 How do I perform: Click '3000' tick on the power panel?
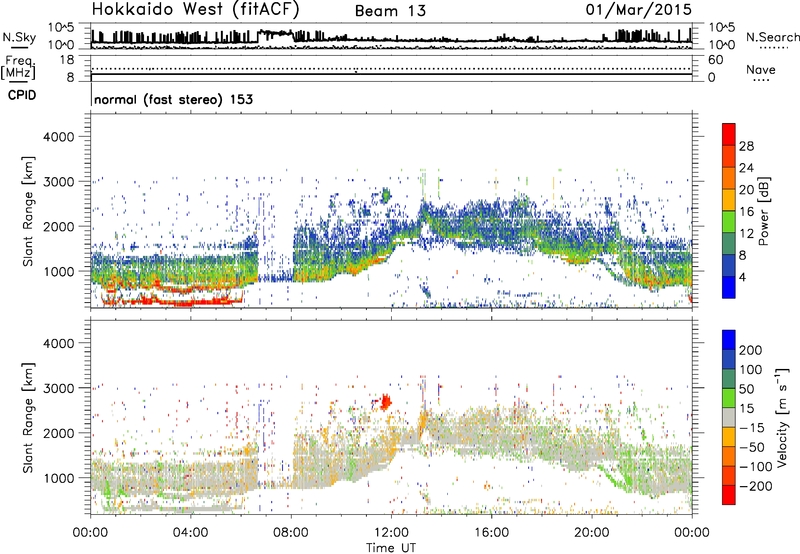[x=59, y=182]
